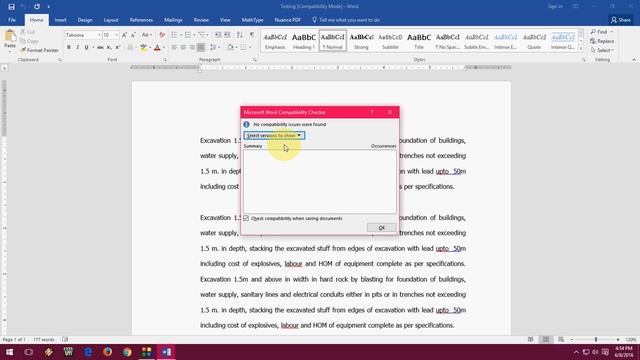Image resolution: width=640 pixels, height=360 pixels.
Task: Open Paragraph dialog launcher
Action: coord(255,60)
